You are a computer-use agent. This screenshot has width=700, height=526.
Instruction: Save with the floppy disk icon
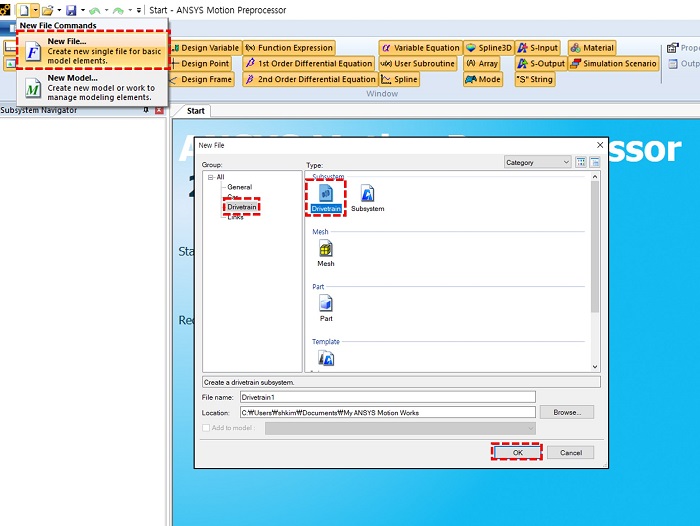tap(71, 10)
